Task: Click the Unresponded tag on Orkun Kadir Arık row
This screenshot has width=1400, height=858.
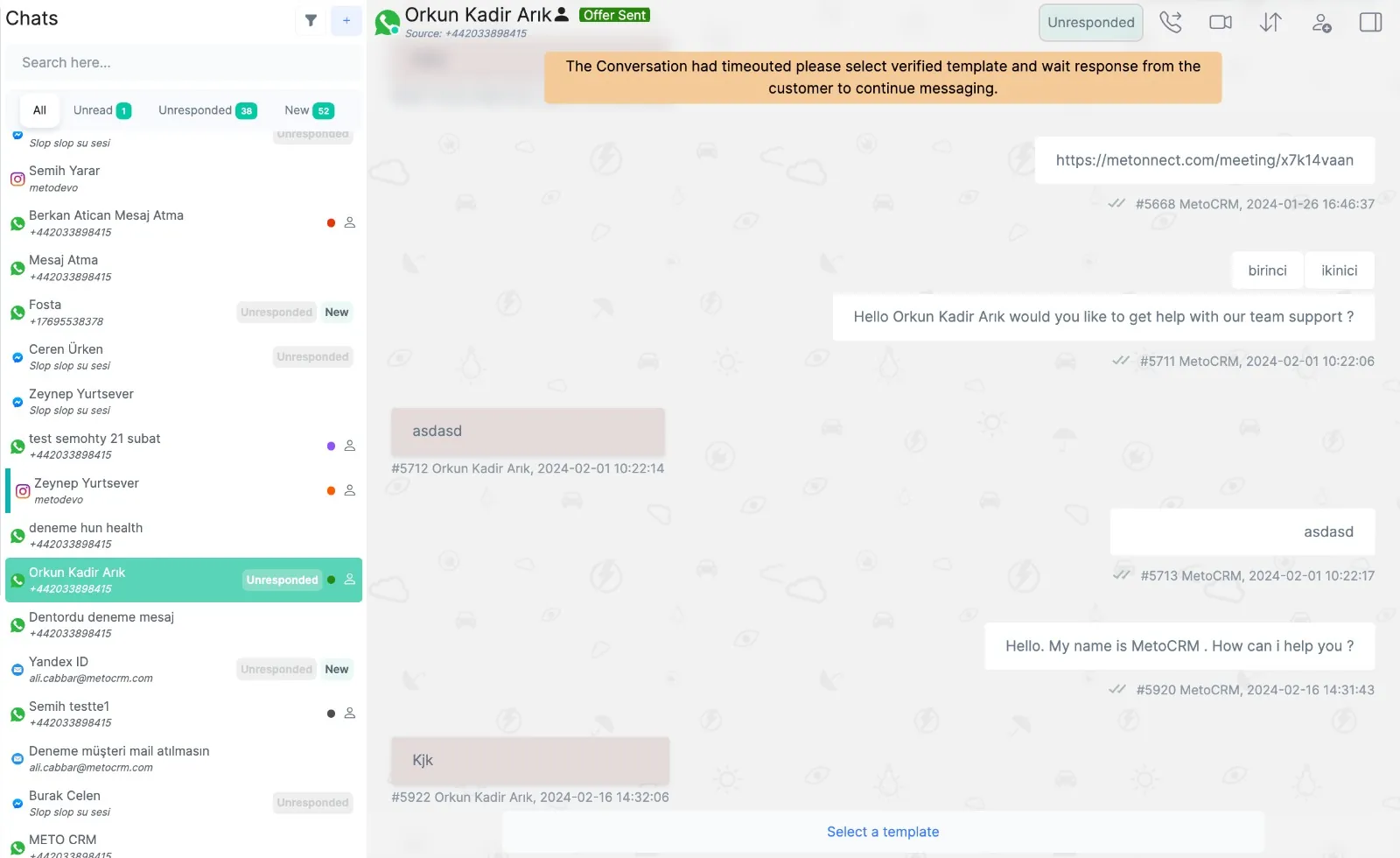Action: 282,580
